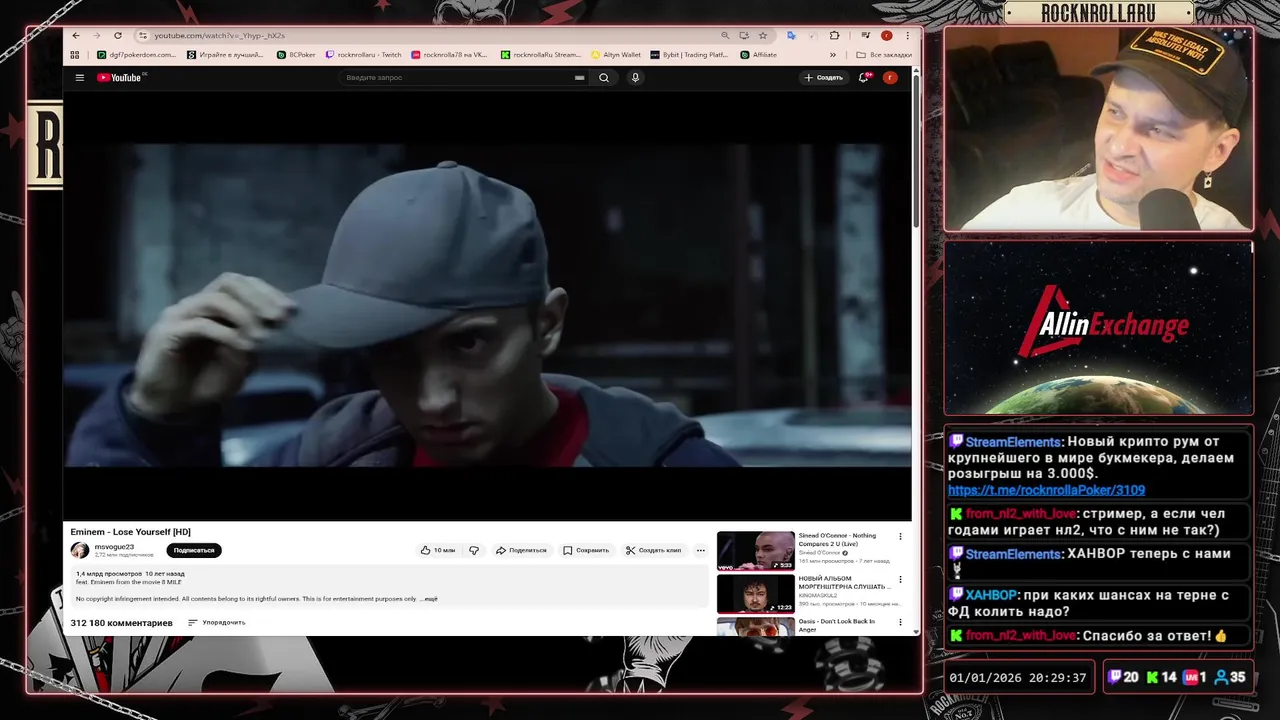Subscribe with the Подписаться button

[194, 550]
